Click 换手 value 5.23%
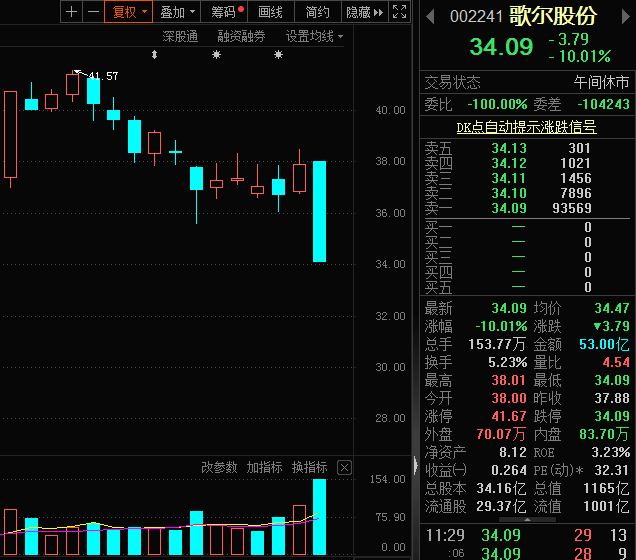Viewport: 636px width, 560px height. pyautogui.click(x=507, y=362)
